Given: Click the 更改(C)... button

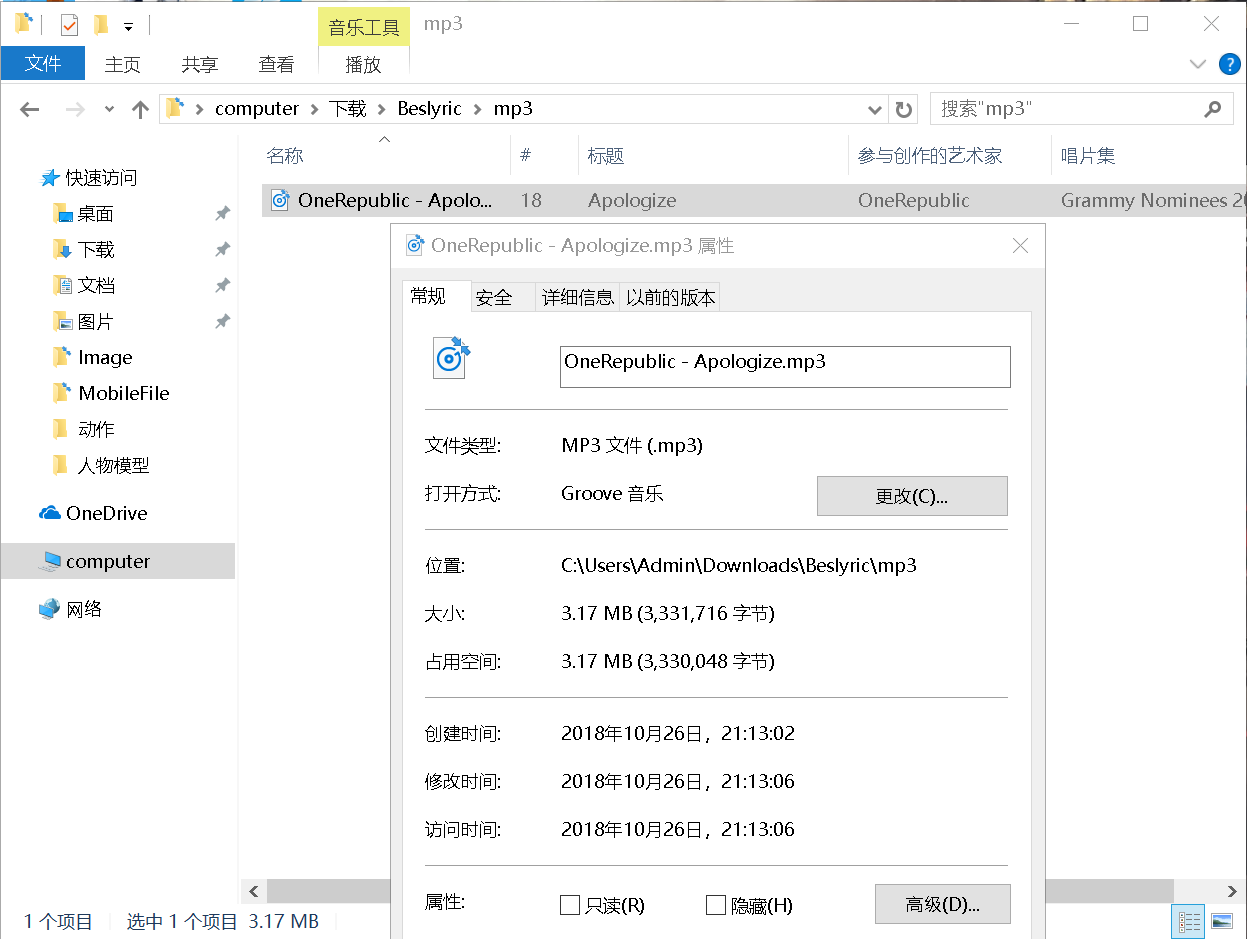Looking at the screenshot, I should tap(911, 496).
